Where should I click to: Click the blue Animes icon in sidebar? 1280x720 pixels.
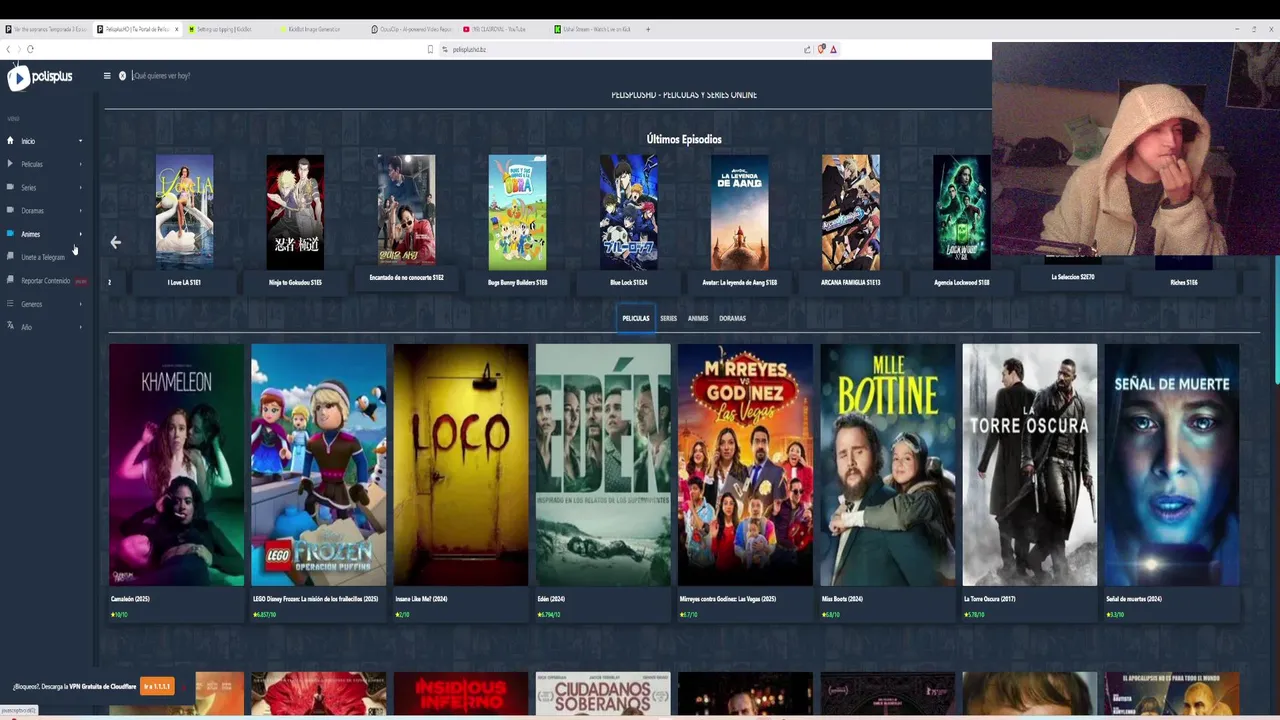(x=10, y=234)
